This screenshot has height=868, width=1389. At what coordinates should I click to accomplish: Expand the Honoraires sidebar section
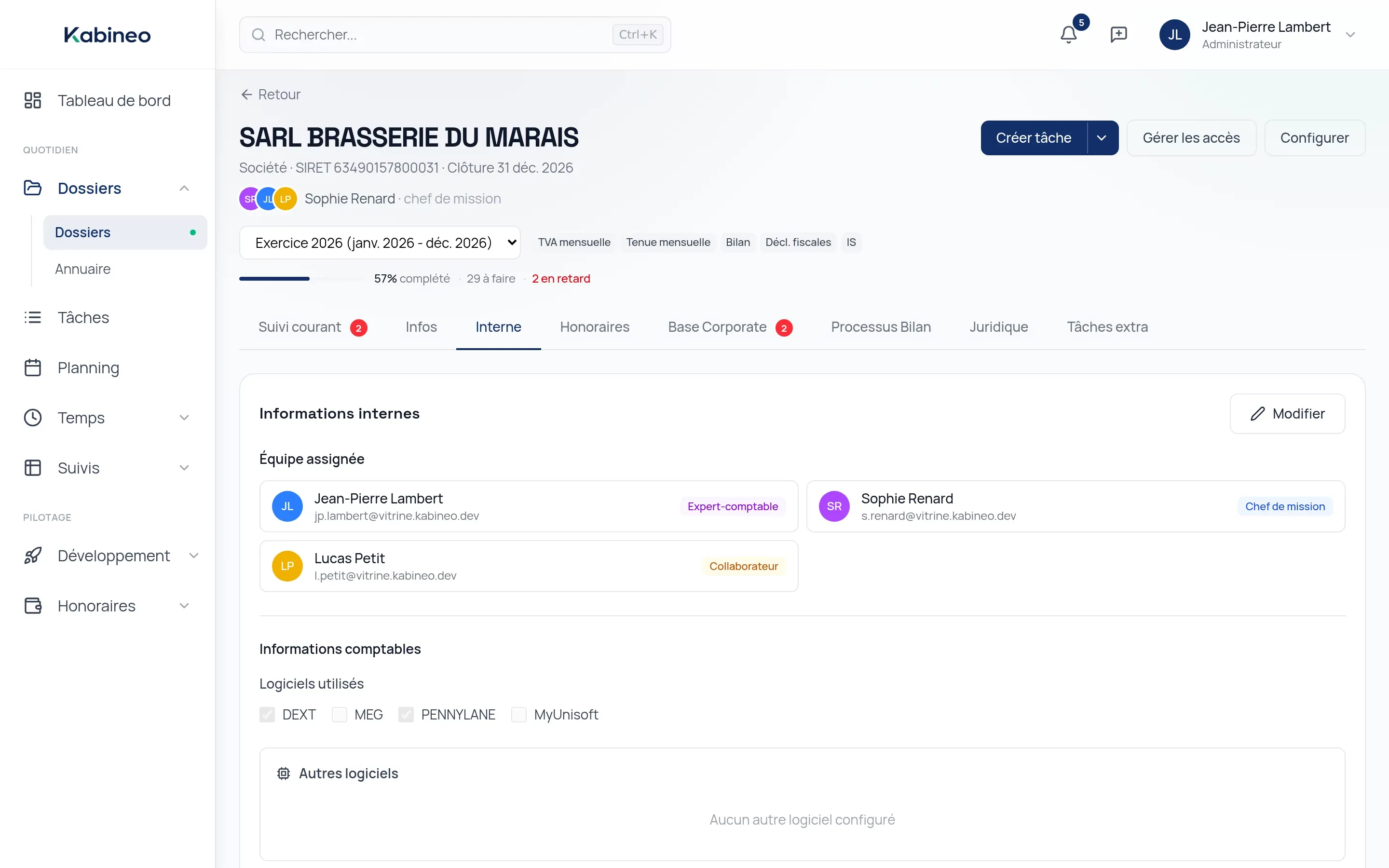pyautogui.click(x=184, y=606)
